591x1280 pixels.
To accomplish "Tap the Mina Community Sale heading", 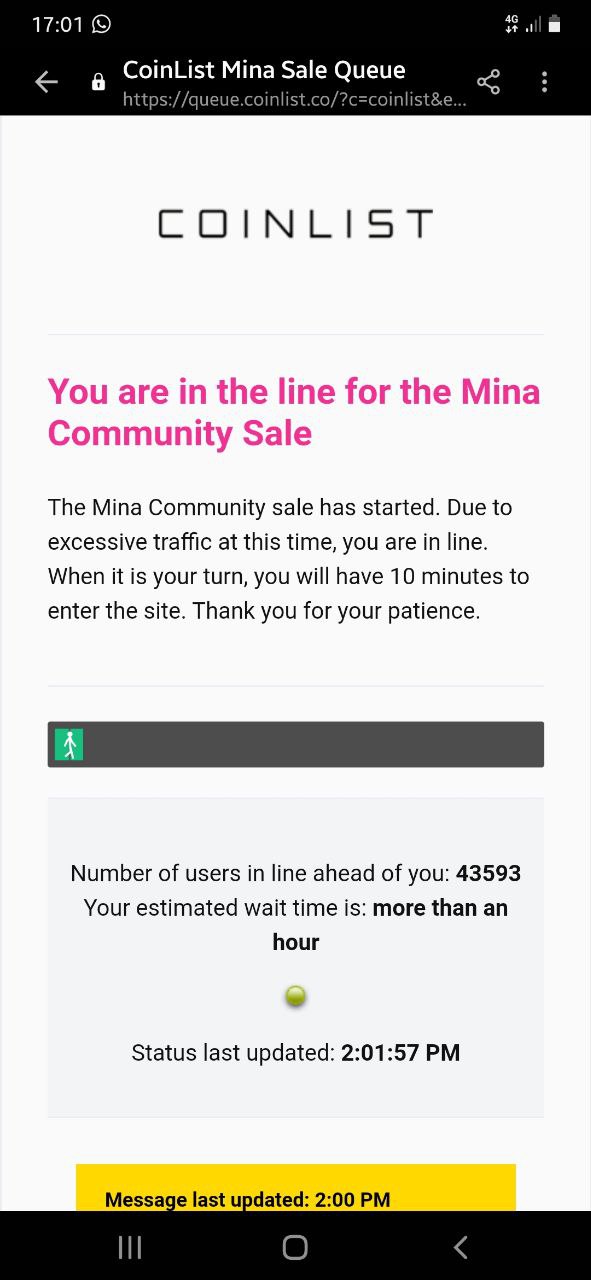I will pos(294,412).
